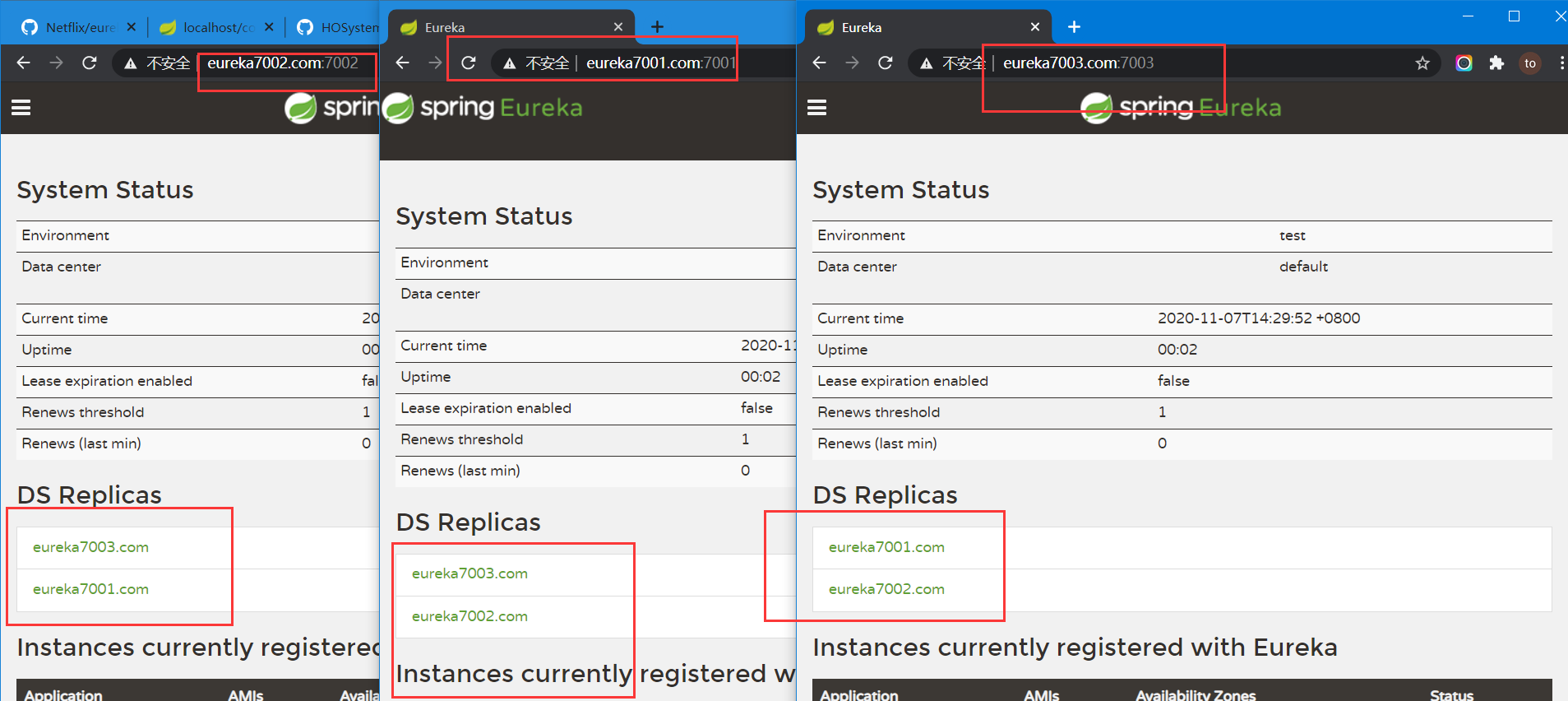The image size is (1568, 701).
Task: Click 'DS Replicas' heading in eureka7003 window
Action: coord(885,494)
